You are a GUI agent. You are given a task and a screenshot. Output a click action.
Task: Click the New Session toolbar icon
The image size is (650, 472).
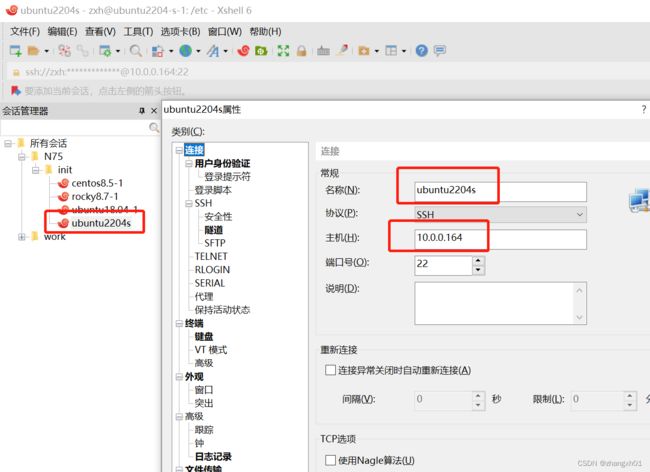(15, 51)
